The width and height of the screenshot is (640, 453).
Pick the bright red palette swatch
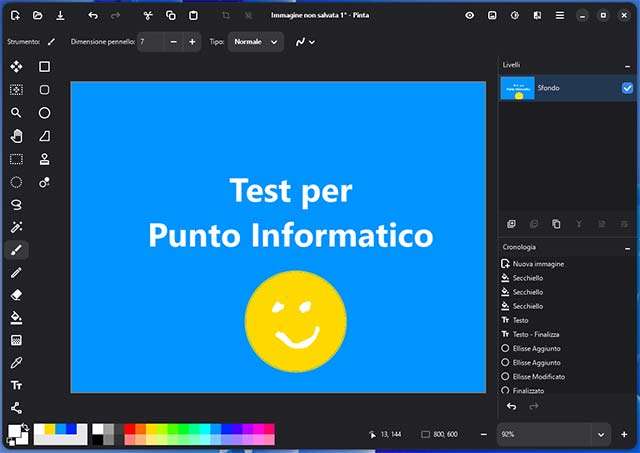point(130,429)
